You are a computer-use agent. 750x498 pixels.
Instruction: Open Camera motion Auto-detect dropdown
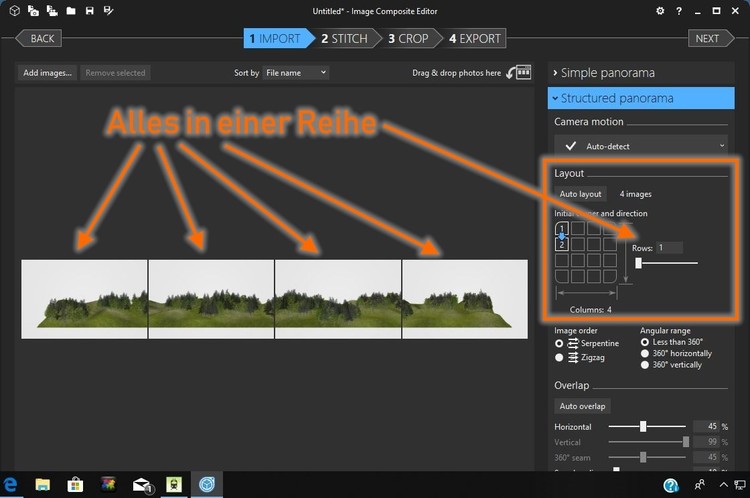coord(640,146)
